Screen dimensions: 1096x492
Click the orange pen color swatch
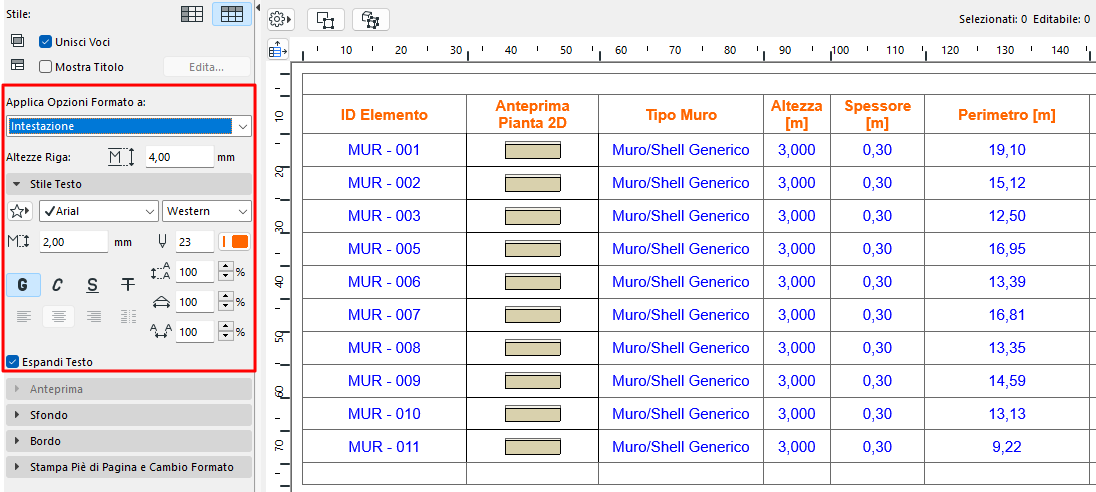(240, 242)
